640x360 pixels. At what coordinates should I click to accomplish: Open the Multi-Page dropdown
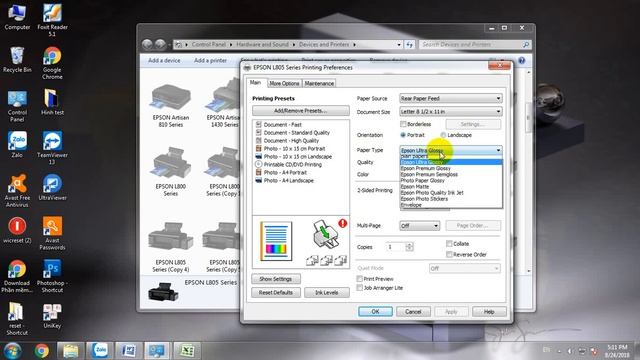(x=419, y=226)
